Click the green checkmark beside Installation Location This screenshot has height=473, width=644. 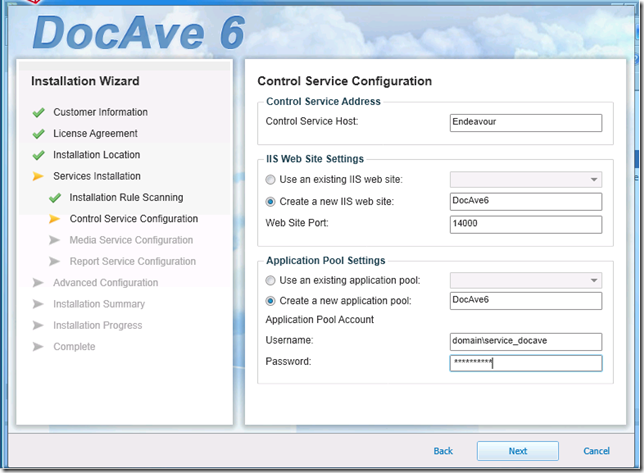pos(39,155)
